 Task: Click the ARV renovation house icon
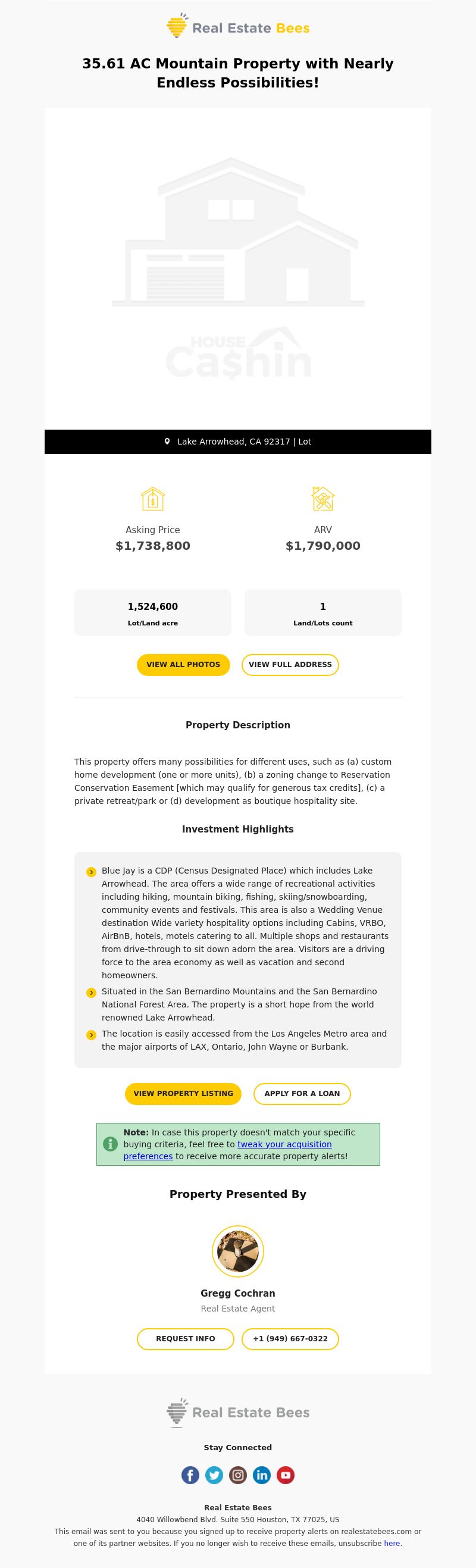tap(323, 499)
